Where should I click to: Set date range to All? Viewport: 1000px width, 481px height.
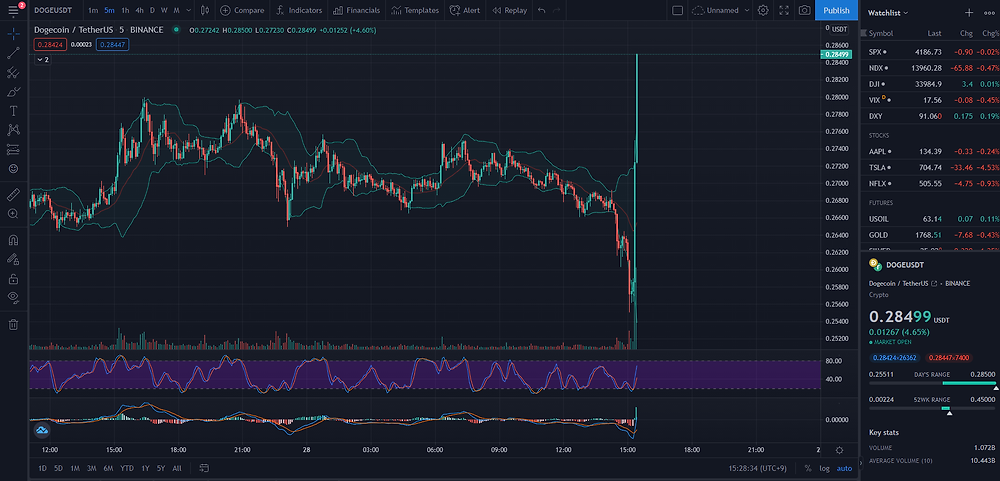(x=177, y=468)
